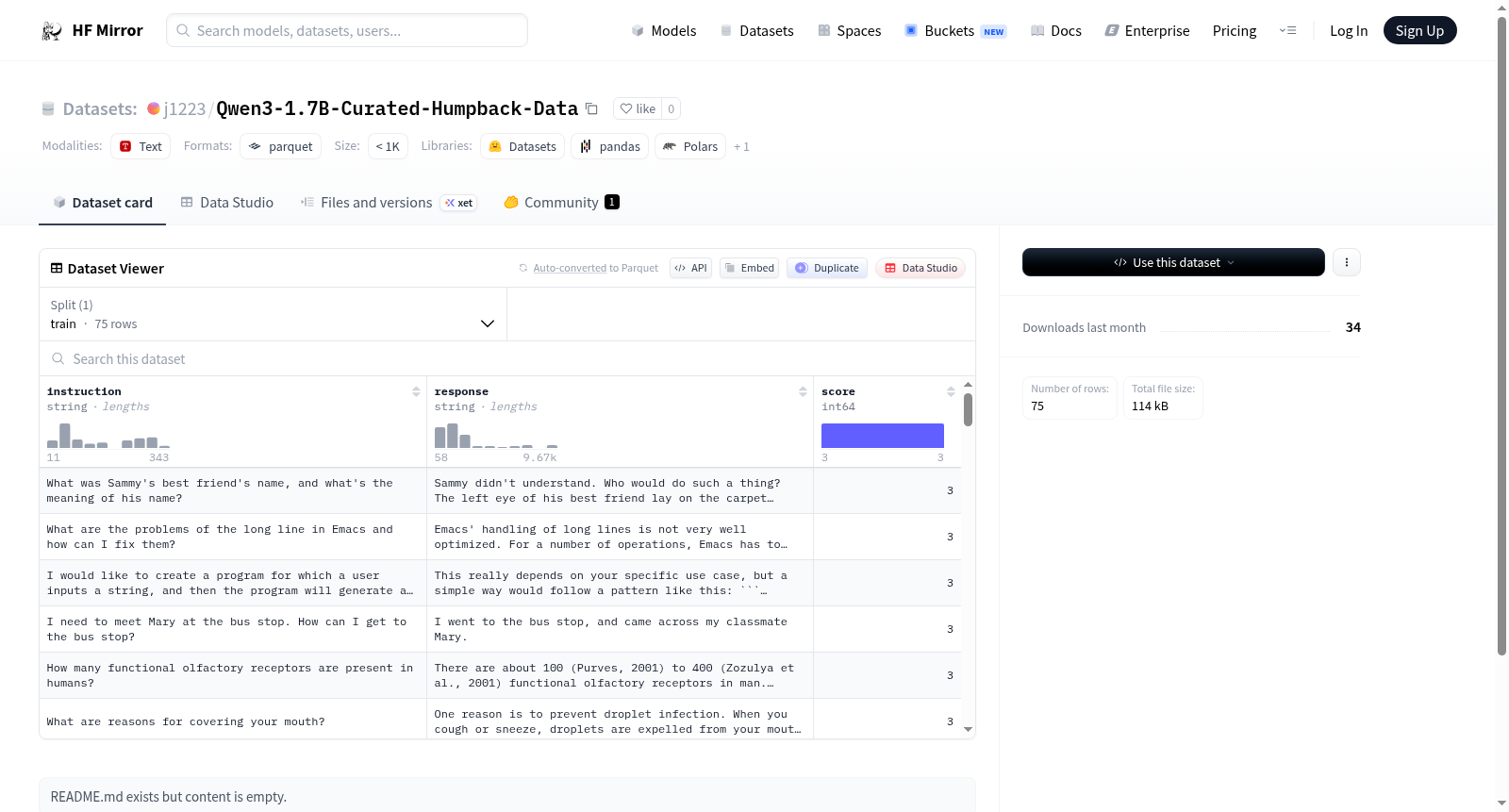Switch to the Dataset card tab
Viewport: 1509px width, 812px height.
point(103,203)
